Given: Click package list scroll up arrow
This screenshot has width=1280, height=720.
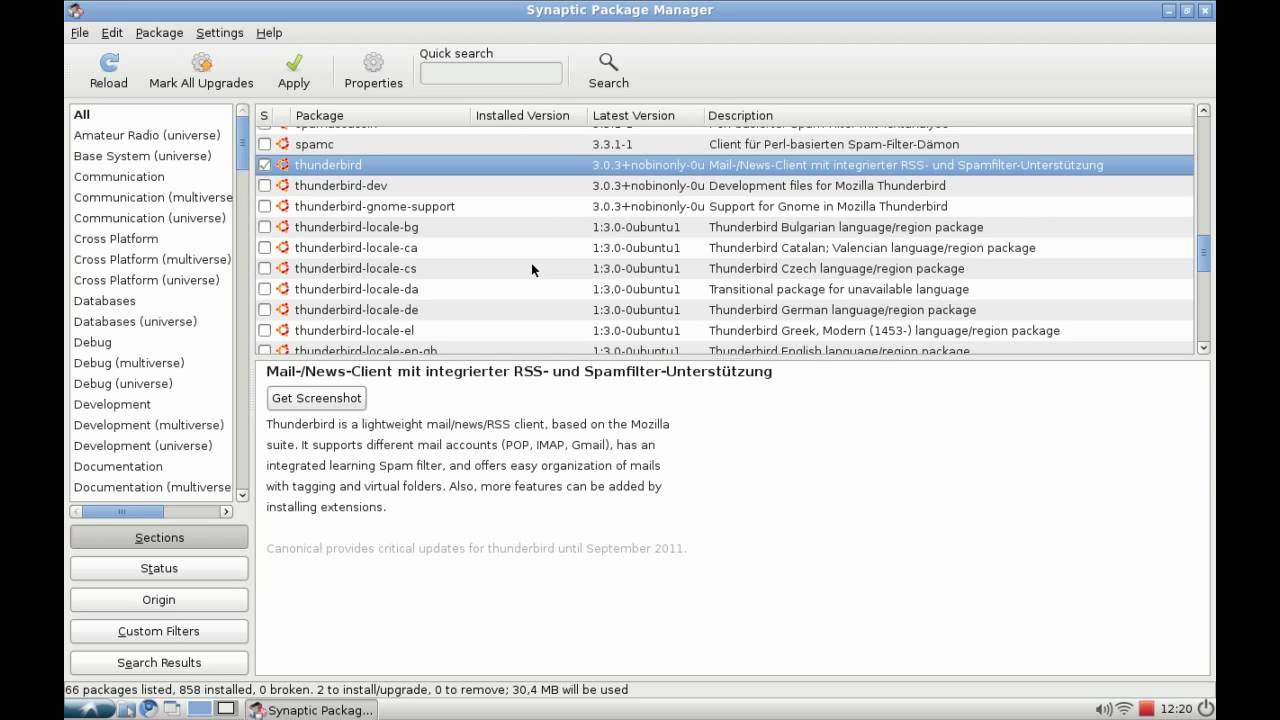Looking at the screenshot, I should tap(1204, 110).
